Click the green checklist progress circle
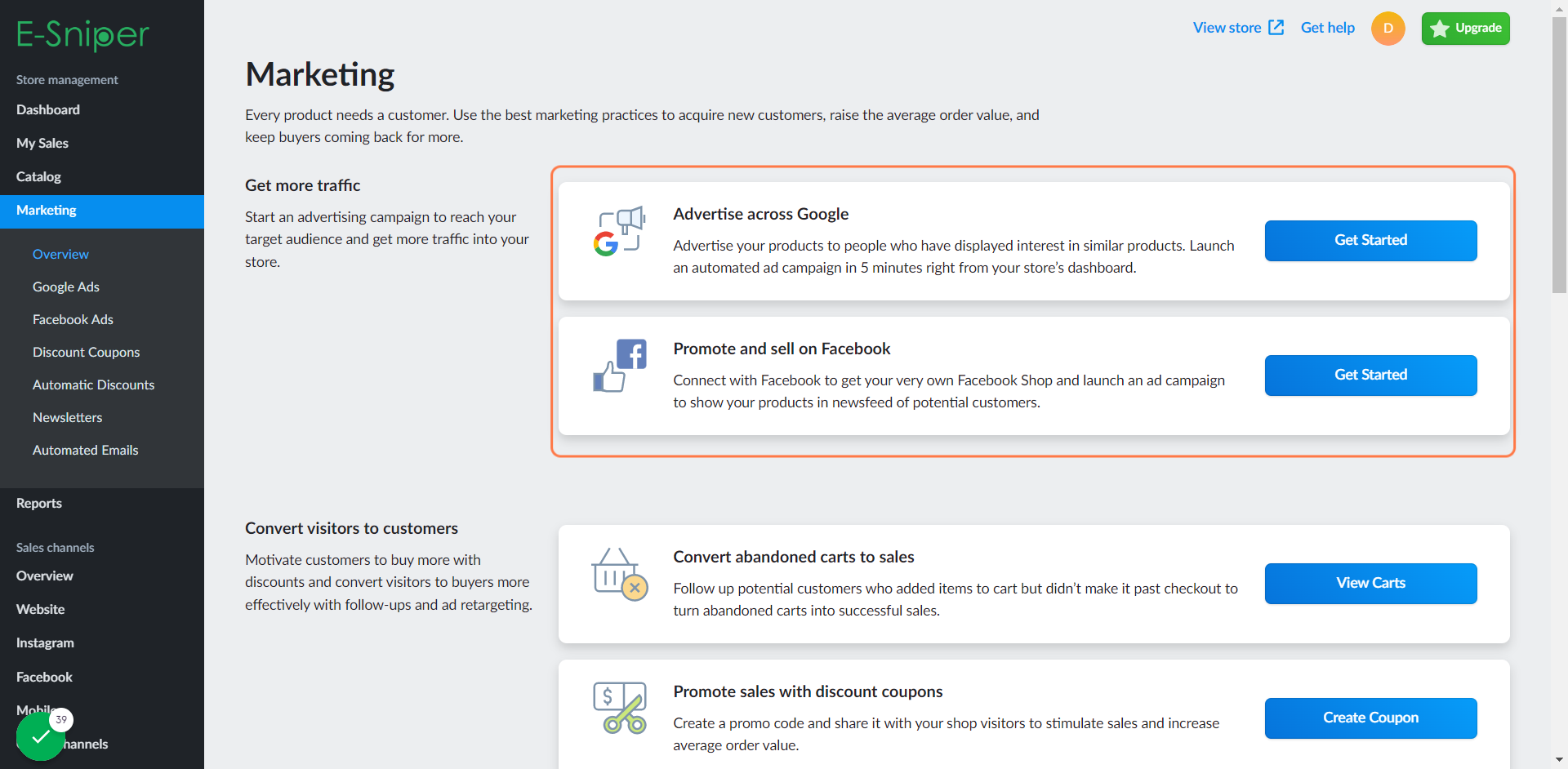This screenshot has width=1568, height=769. (39, 736)
